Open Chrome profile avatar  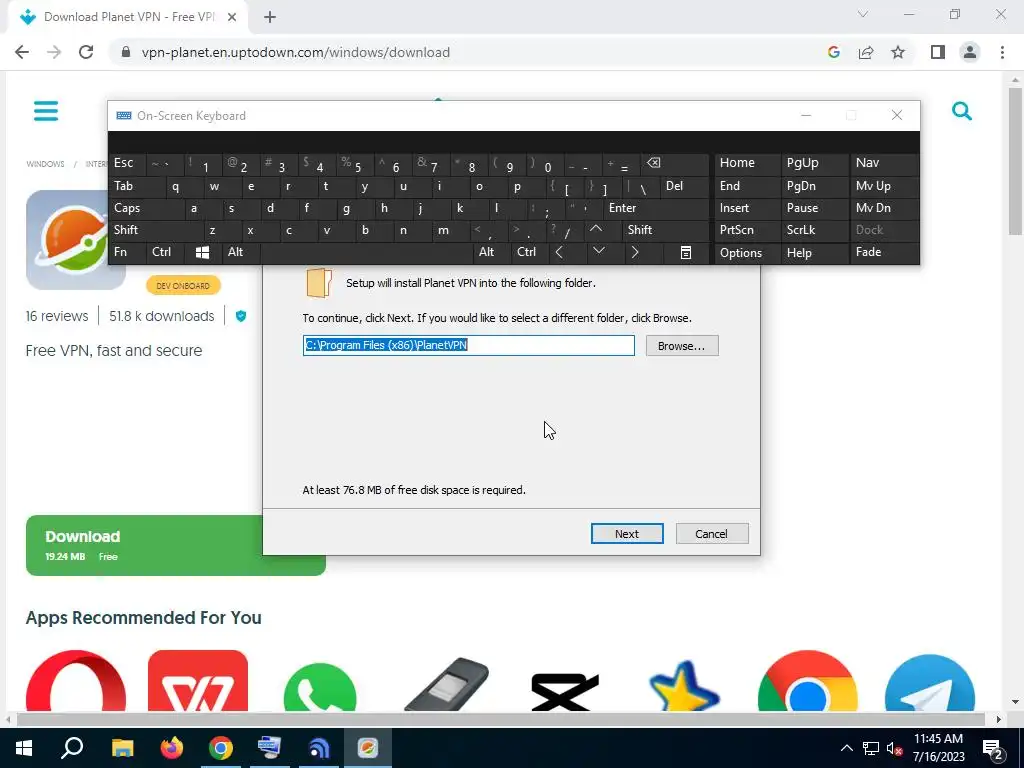click(970, 52)
